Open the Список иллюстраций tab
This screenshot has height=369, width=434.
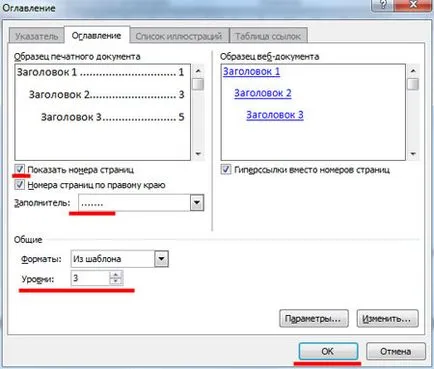[x=179, y=36]
